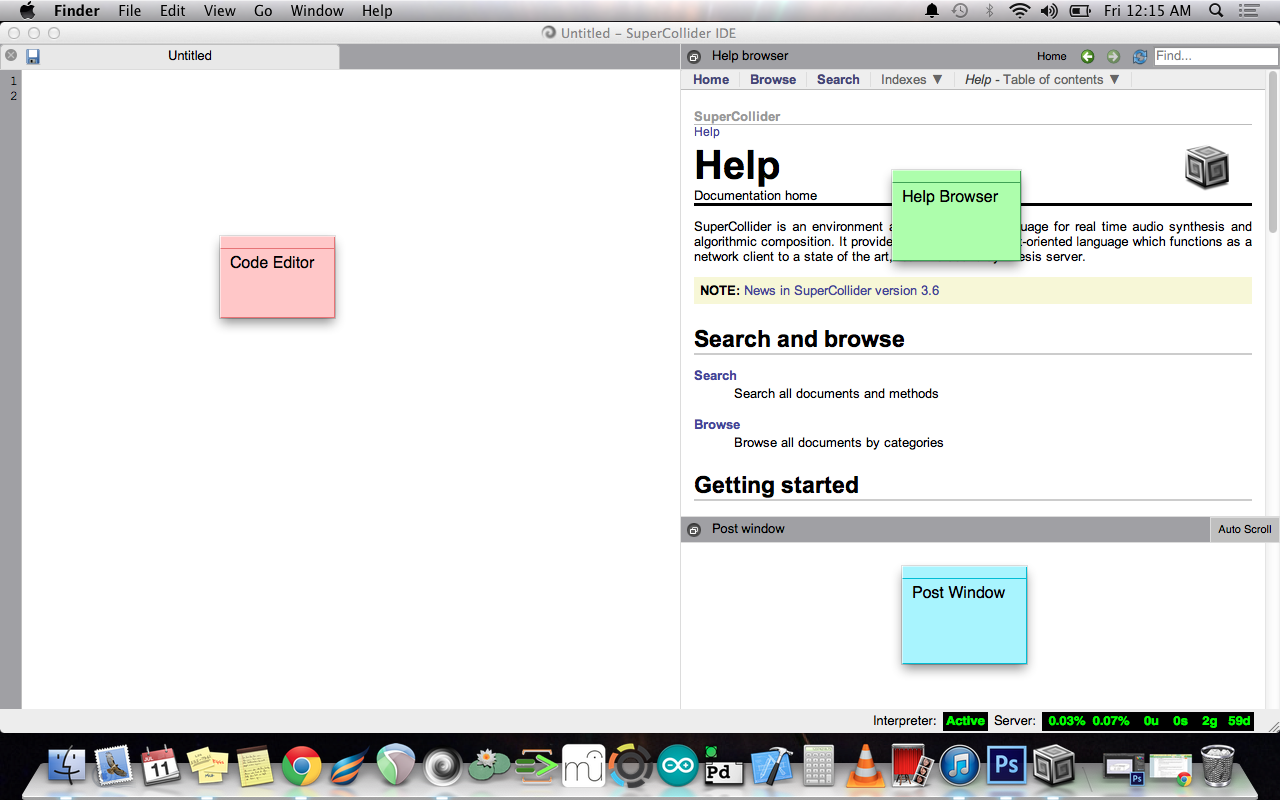The height and width of the screenshot is (800, 1280).
Task: Reload the Help browser page
Action: click(x=1139, y=56)
